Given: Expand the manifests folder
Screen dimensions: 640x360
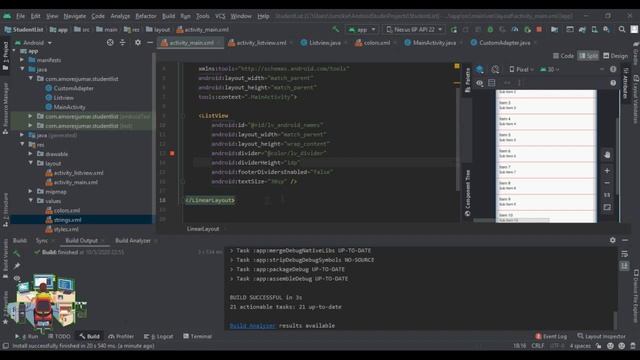Looking at the screenshot, I should tap(22, 60).
